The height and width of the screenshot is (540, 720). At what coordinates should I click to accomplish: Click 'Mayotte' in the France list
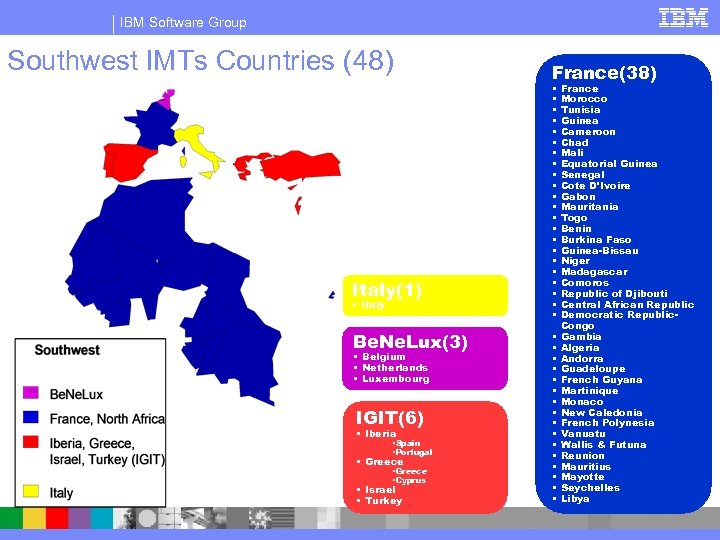point(583,477)
